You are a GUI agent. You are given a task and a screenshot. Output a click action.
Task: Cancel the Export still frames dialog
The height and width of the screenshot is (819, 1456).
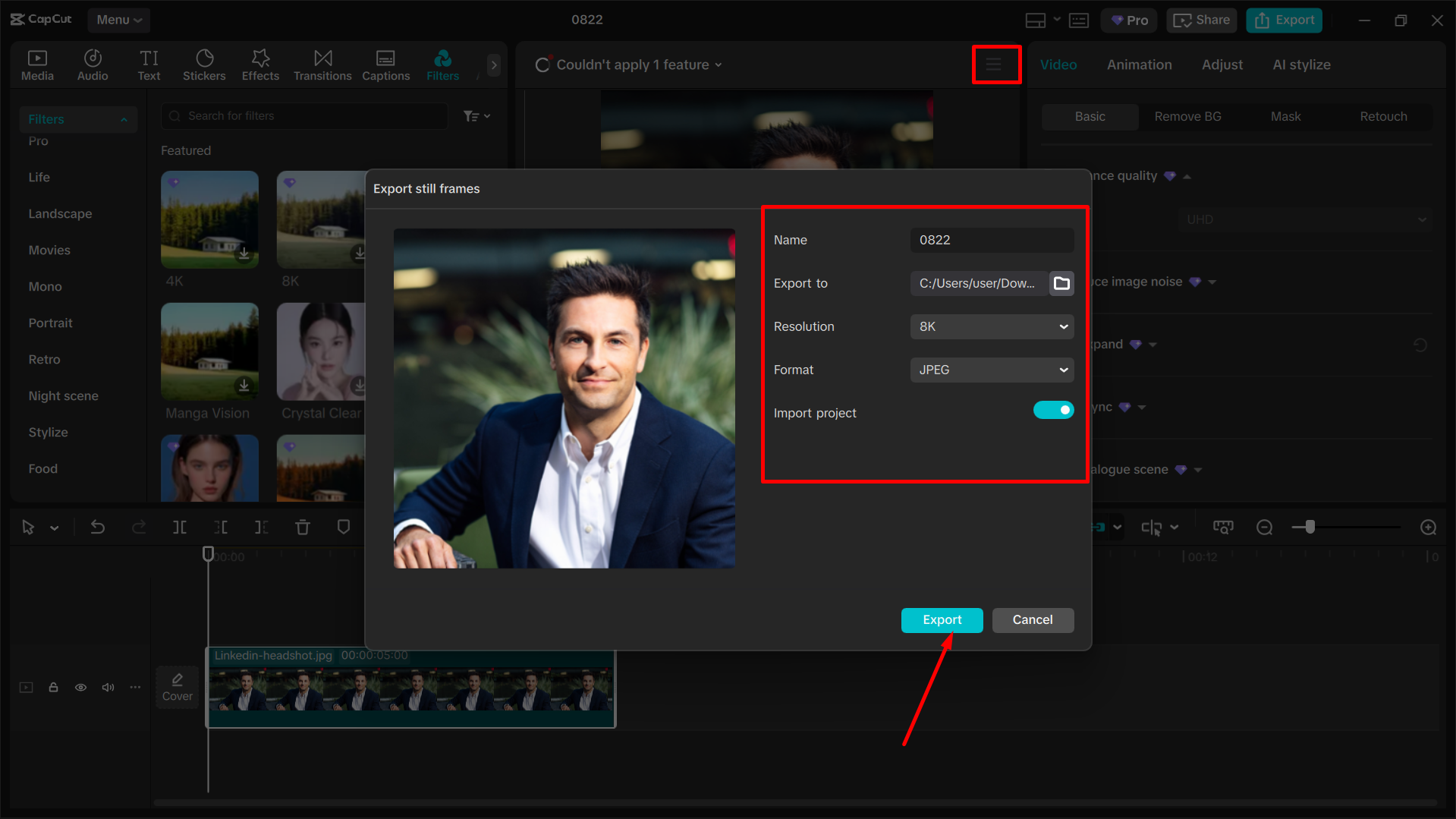click(1033, 620)
